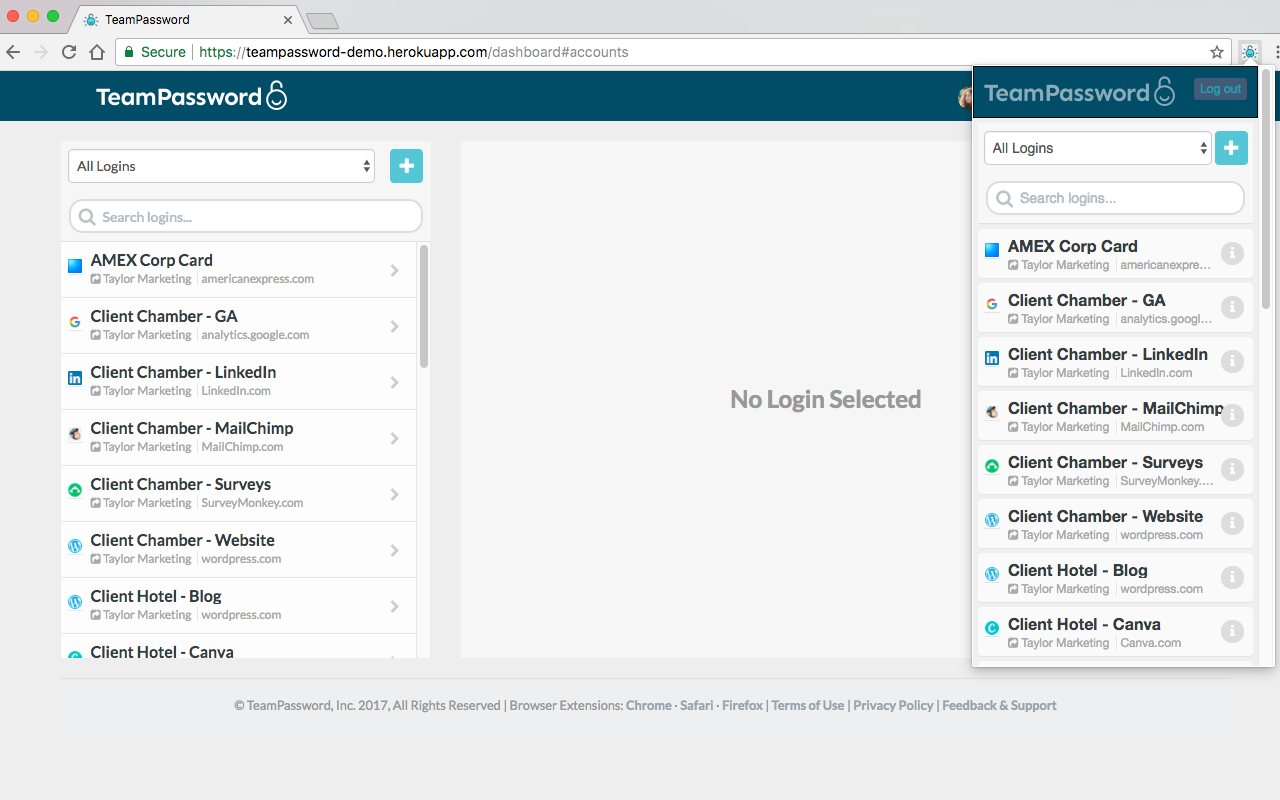1280x800 pixels.
Task: Show info for Client Chamber - LinkedIn in popup
Action: (x=1232, y=362)
